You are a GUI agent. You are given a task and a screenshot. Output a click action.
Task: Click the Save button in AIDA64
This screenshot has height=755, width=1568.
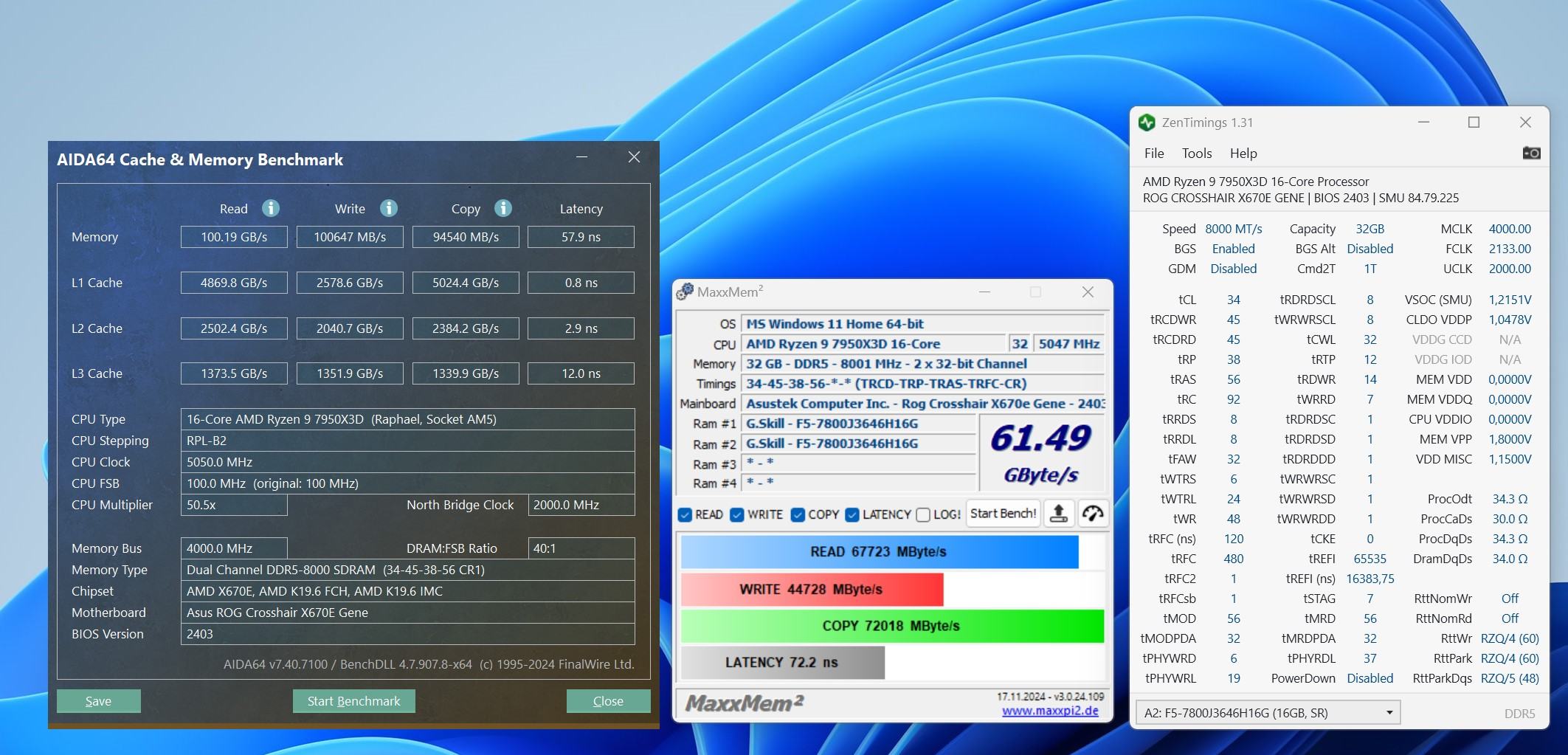(98, 701)
